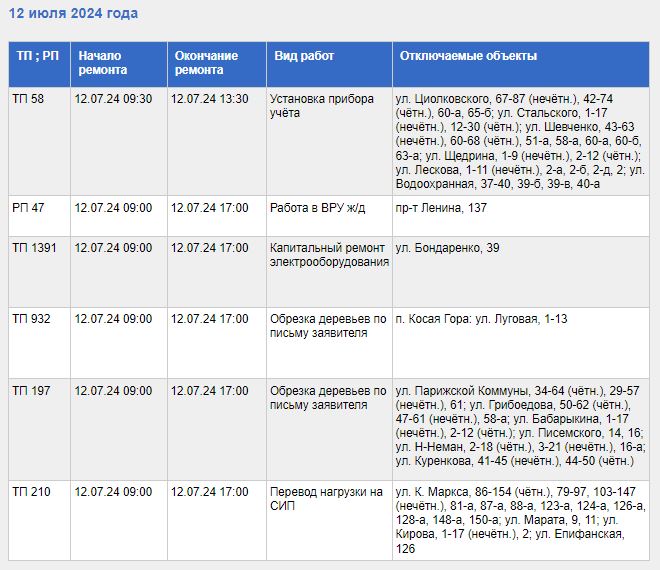Click the "ТП 932" cell
This screenshot has width=660, height=570.
[31, 319]
